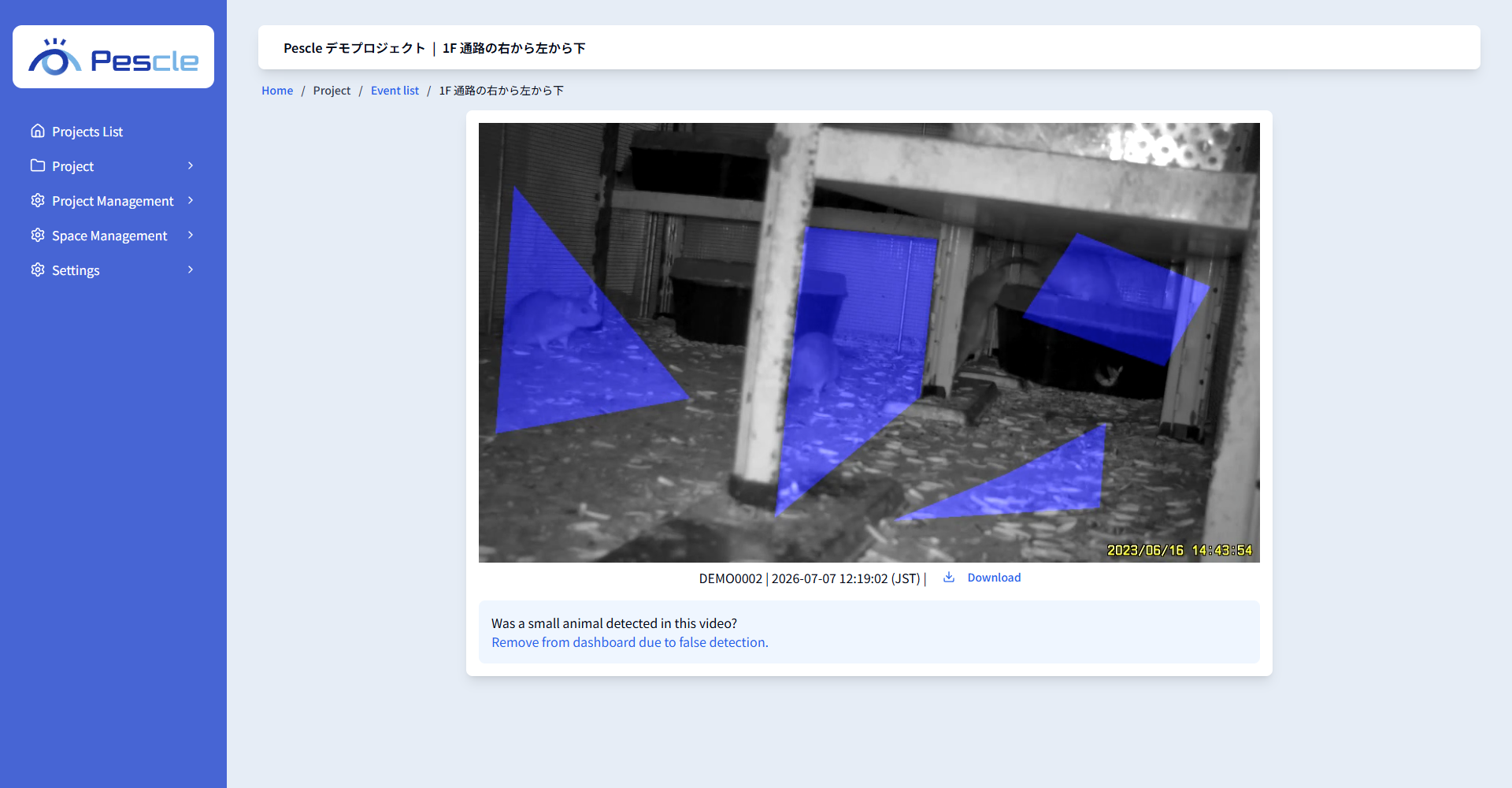Expand the Settings chevron
1512x788 pixels.
click(191, 269)
